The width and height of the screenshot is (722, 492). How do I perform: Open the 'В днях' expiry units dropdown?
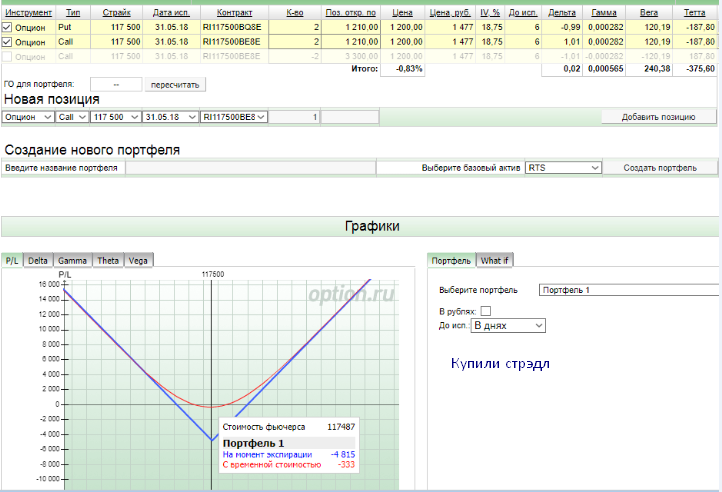click(508, 326)
